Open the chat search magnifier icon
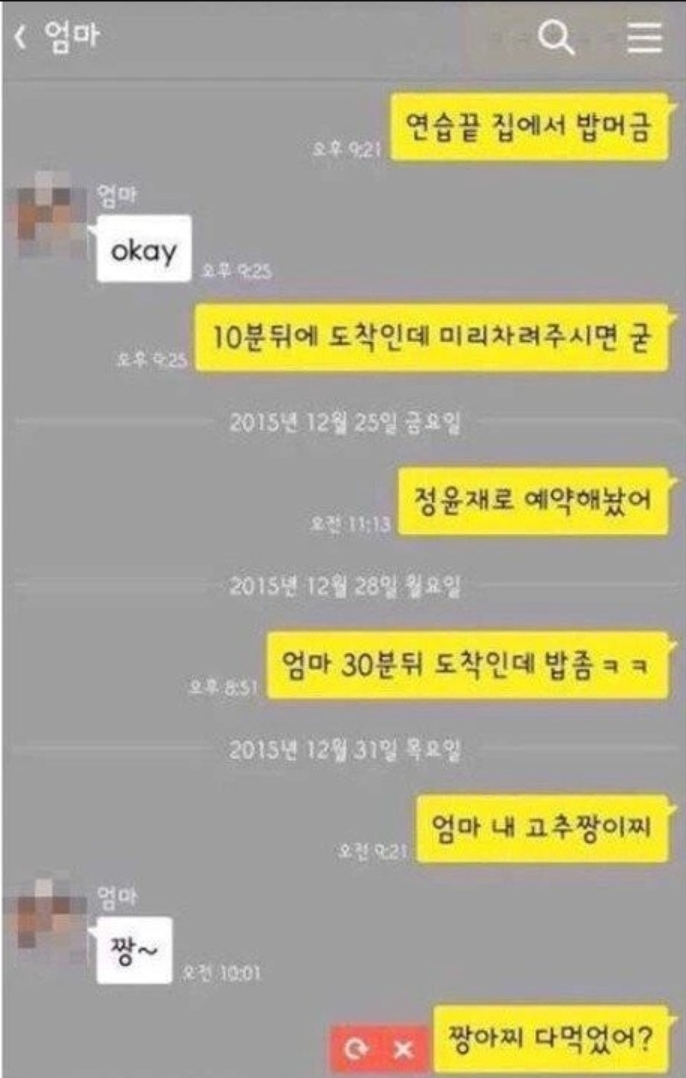Image resolution: width=686 pixels, height=1078 pixels. [x=555, y=36]
